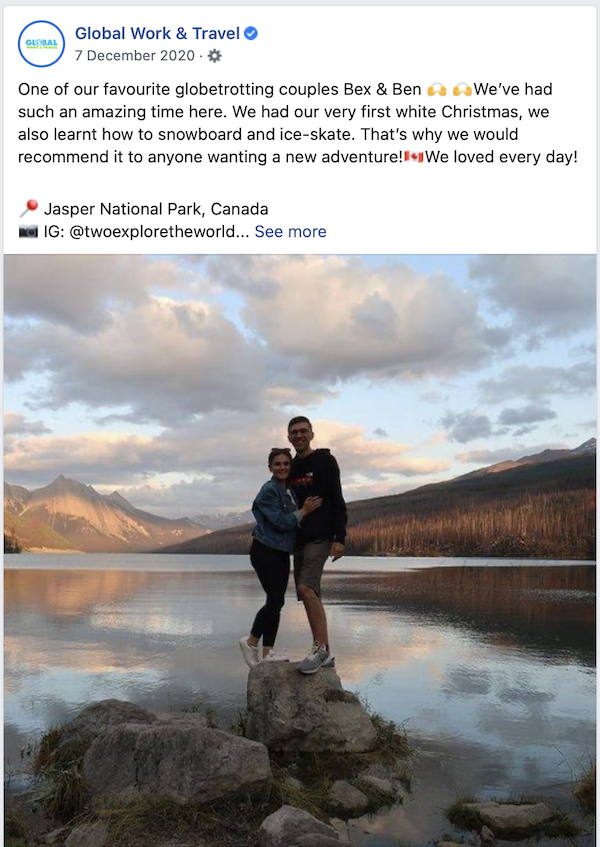Click the gear icon beside the post date
600x847 pixels.
pyautogui.click(x=214, y=55)
